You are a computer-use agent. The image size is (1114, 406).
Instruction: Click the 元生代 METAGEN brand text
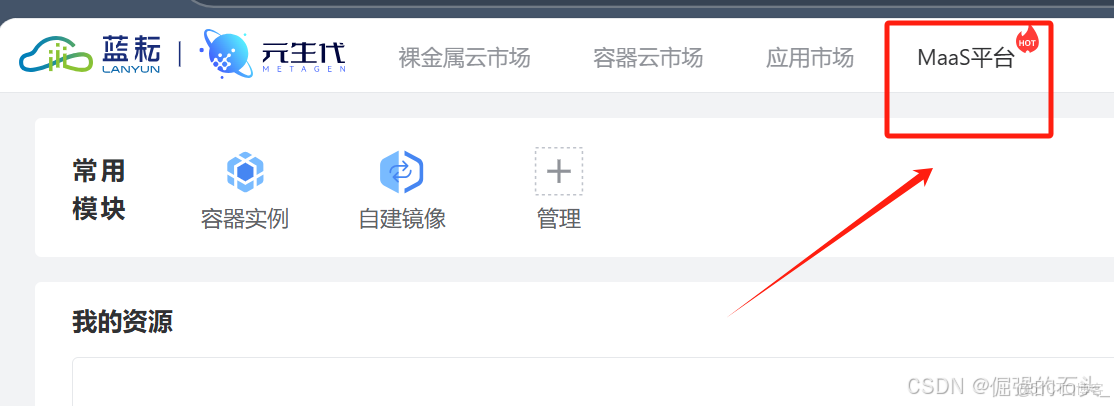tap(303, 55)
